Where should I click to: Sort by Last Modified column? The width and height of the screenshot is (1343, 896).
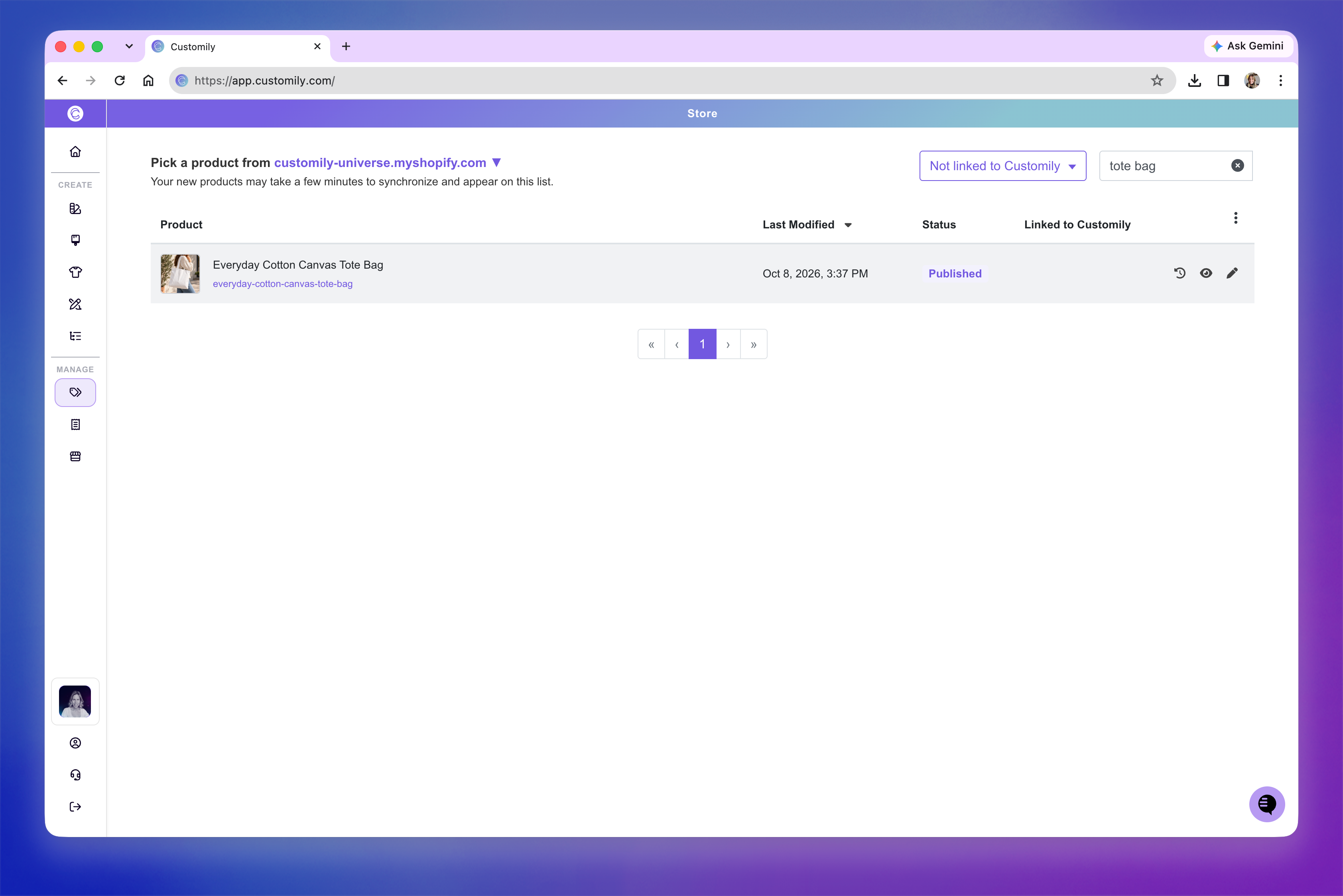[x=807, y=224]
